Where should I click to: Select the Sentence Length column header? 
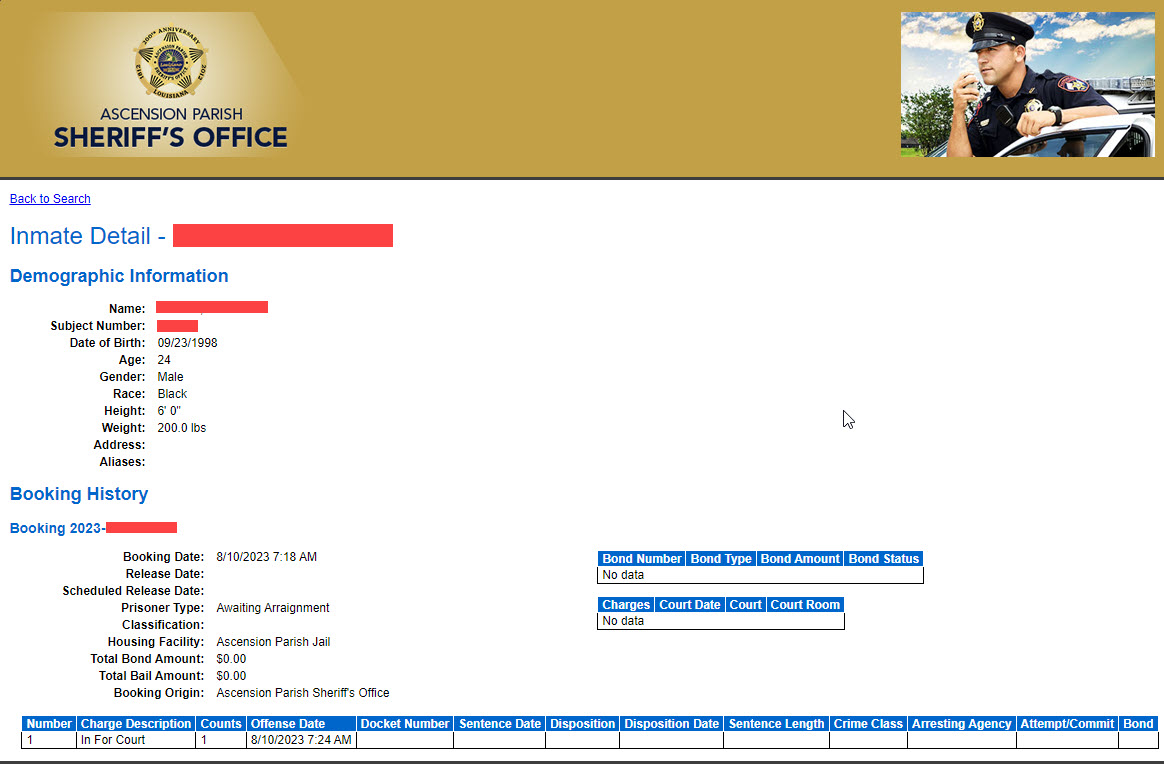(x=776, y=724)
